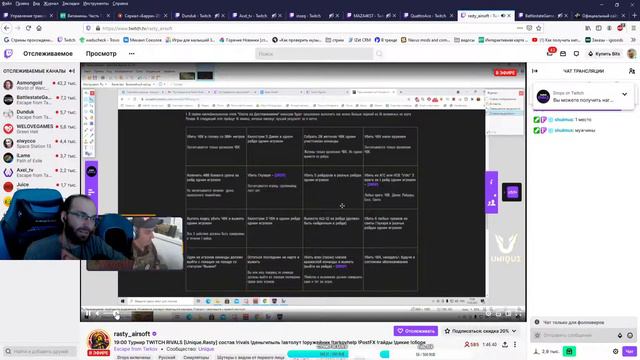Open the Bits icon in chat input
The height and width of the screenshot is (360, 640).
click(620, 335)
